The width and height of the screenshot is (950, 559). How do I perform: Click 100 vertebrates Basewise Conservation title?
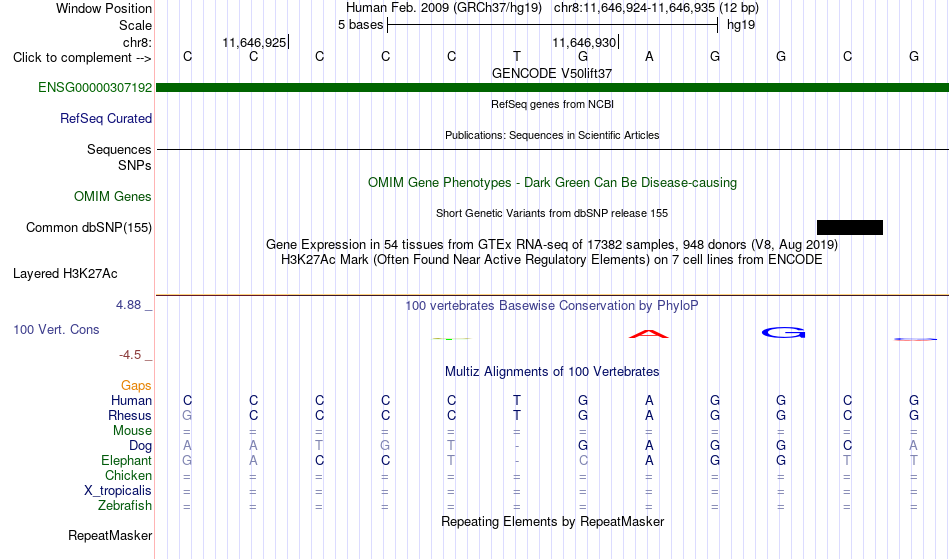pyautogui.click(x=552, y=306)
